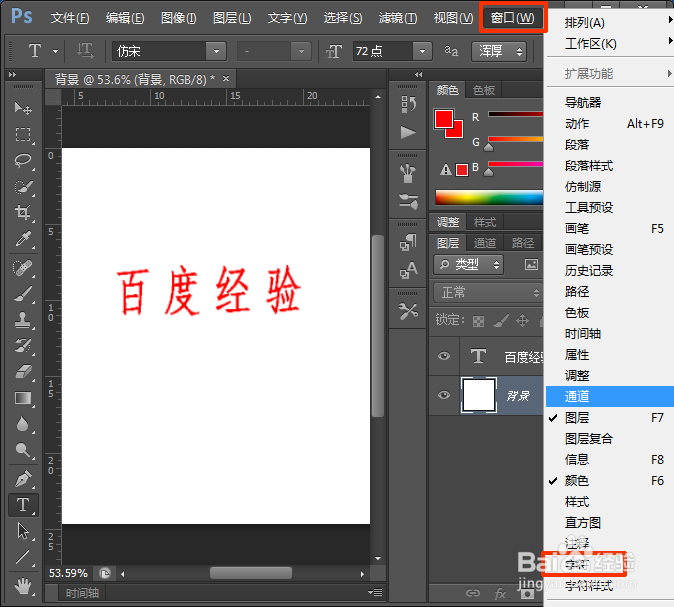Expand the 排列(A) submenu
This screenshot has height=607, width=674.
610,22
